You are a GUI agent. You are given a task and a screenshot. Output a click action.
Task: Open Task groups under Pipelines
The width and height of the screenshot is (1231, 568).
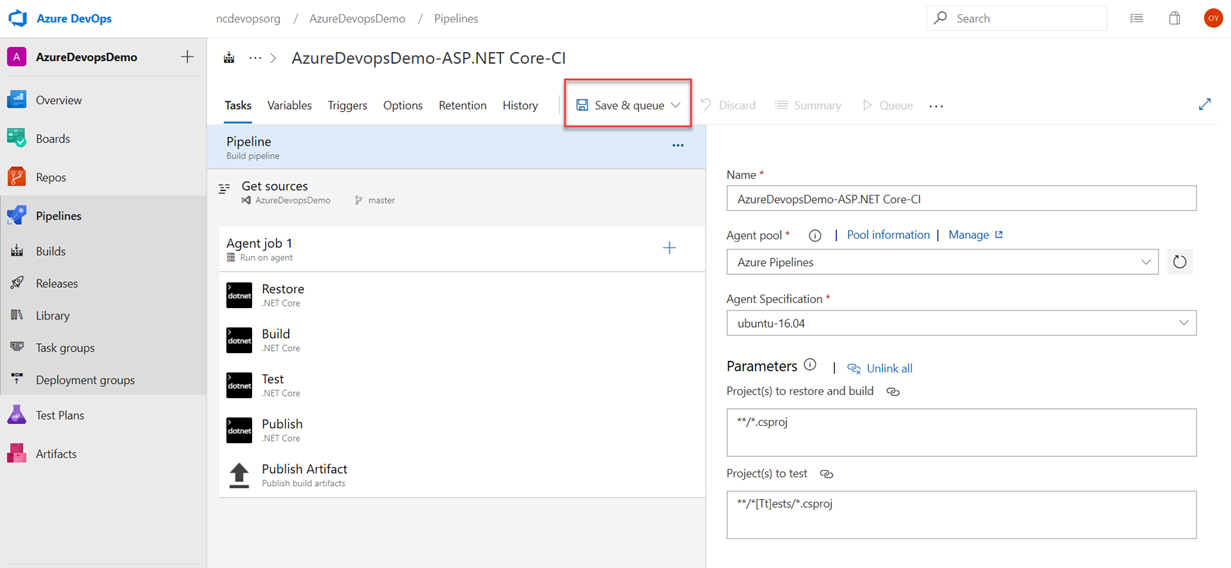pos(65,347)
